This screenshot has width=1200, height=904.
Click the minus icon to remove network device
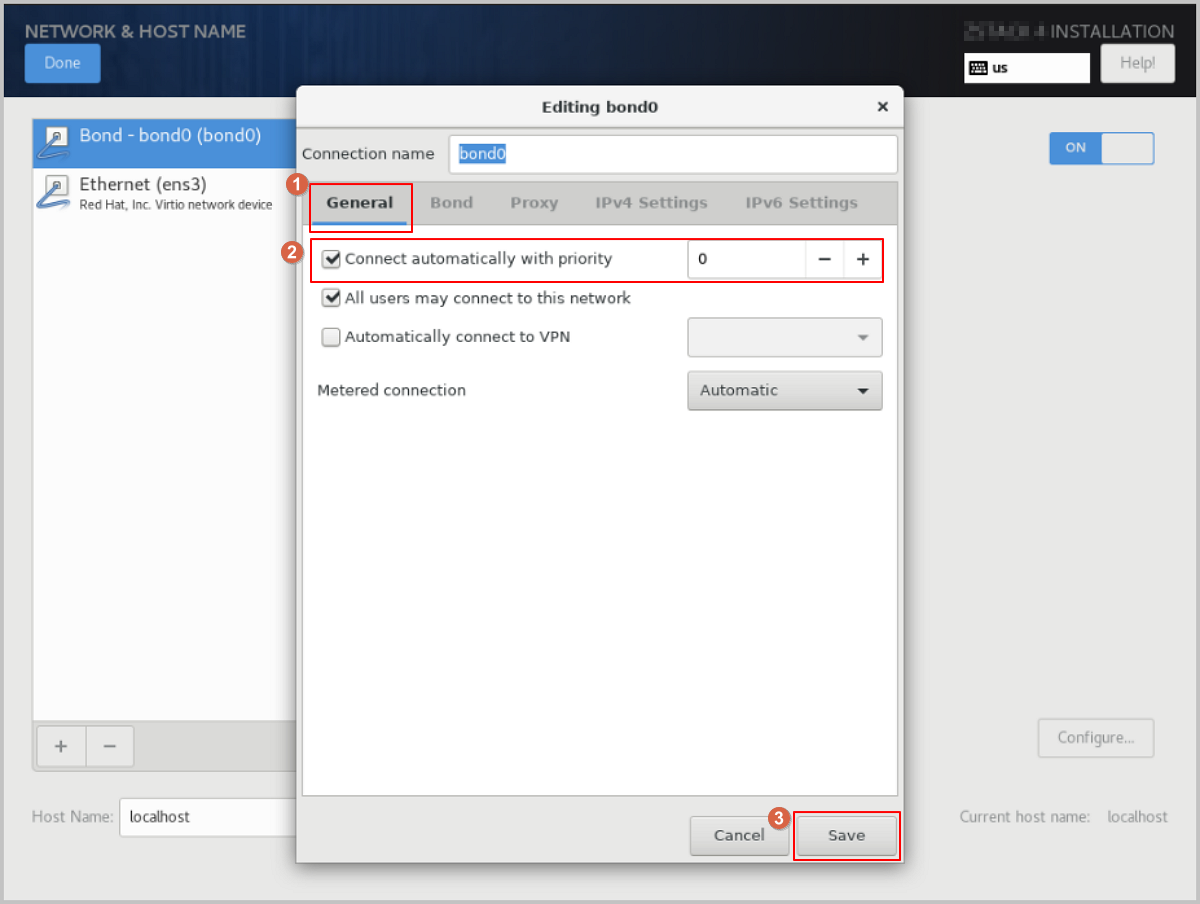point(110,746)
